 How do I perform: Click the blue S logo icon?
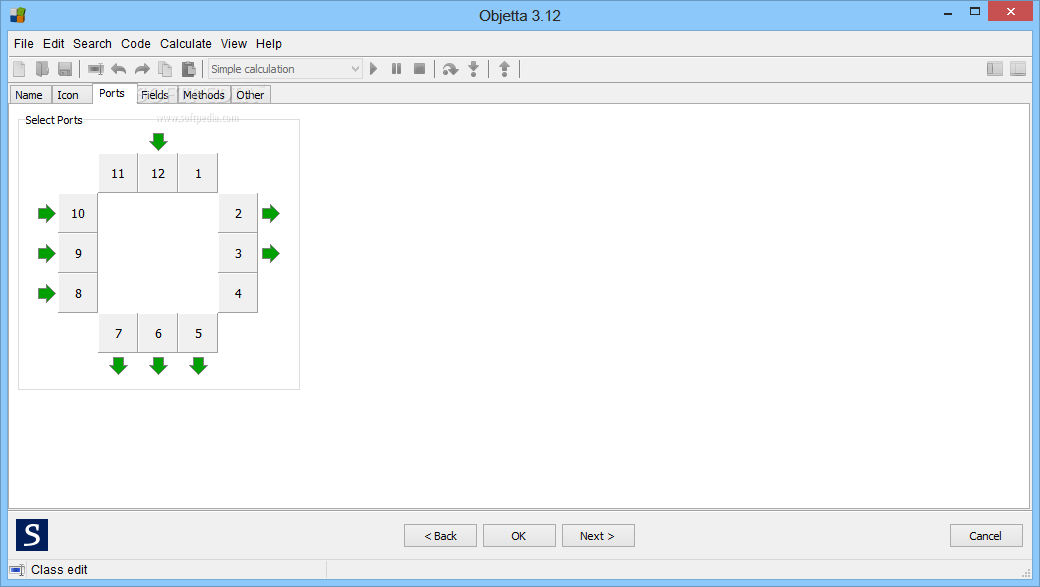[32, 535]
